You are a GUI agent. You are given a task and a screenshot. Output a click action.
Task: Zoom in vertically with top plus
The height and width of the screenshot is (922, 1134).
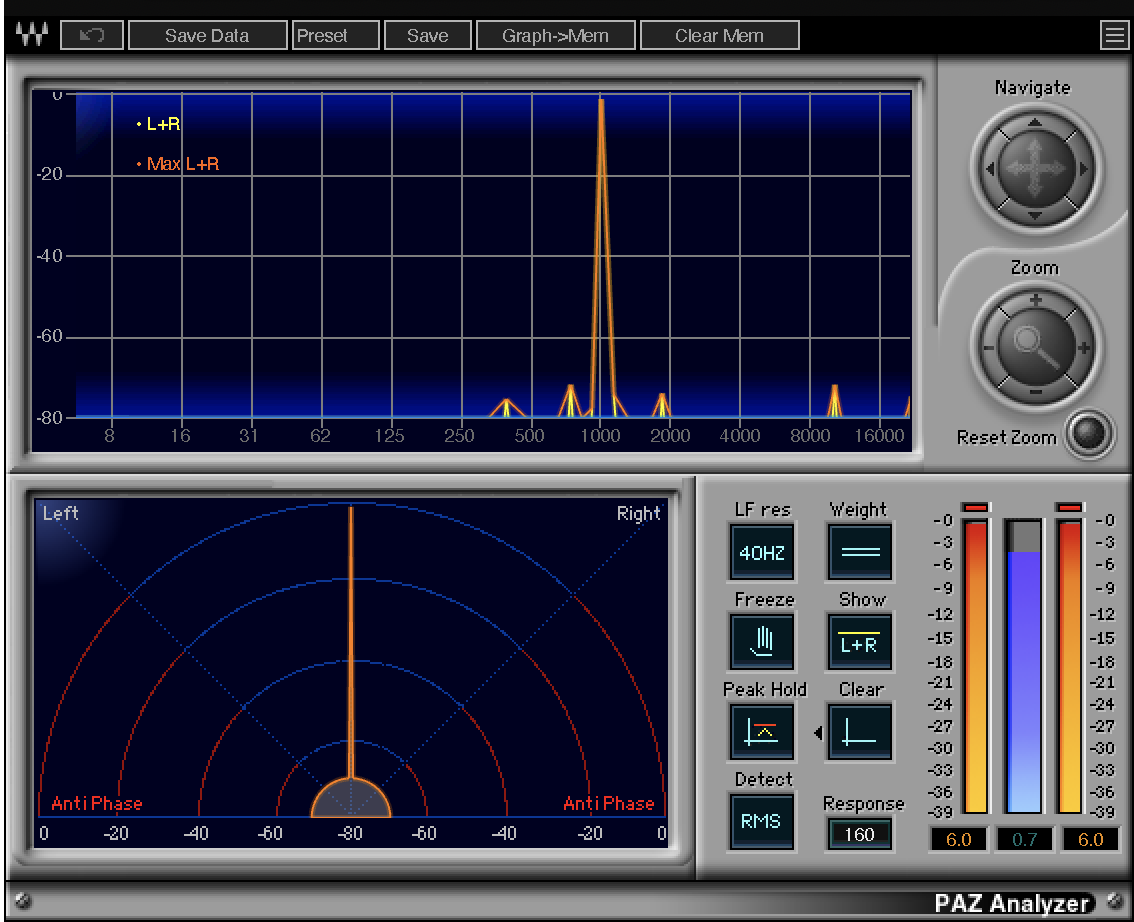[1036, 299]
